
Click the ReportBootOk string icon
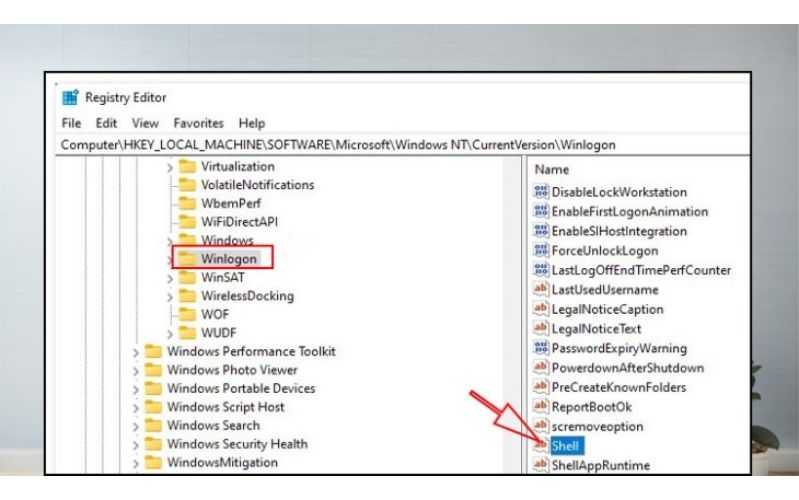pyautogui.click(x=541, y=406)
